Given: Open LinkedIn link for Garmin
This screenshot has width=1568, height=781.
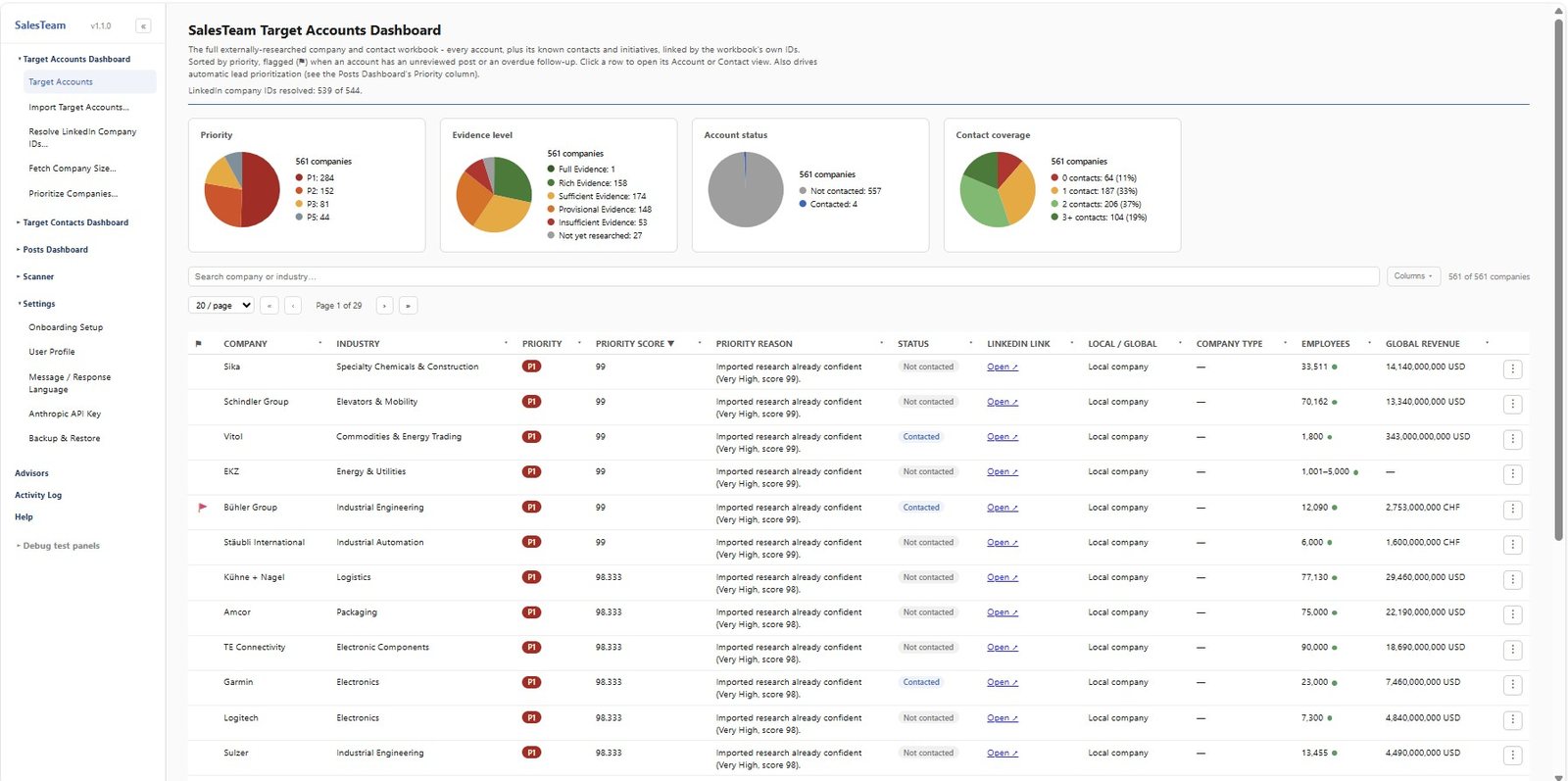Looking at the screenshot, I should pos(1003,682).
